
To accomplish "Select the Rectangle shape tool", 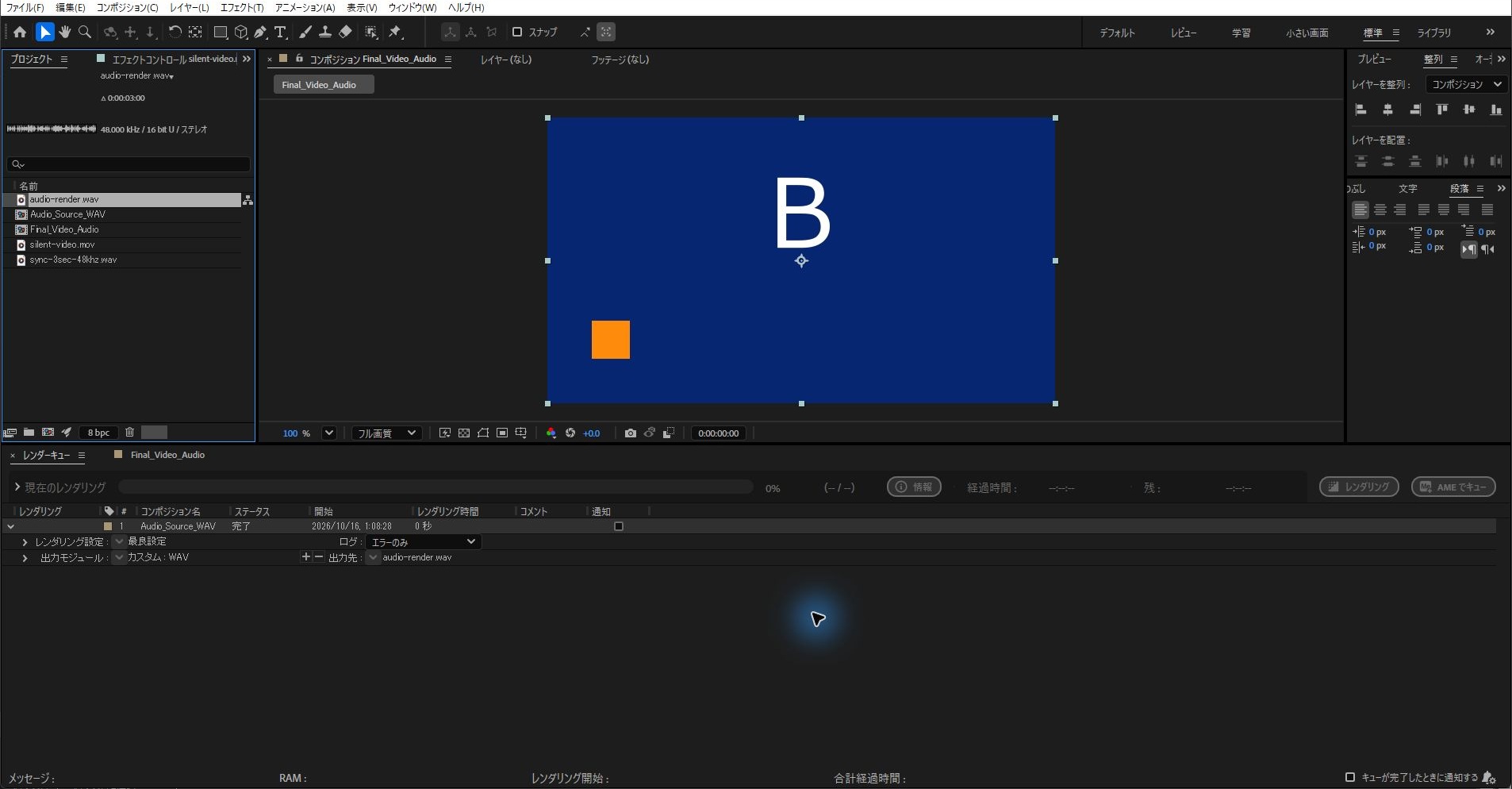I will click(x=221, y=33).
